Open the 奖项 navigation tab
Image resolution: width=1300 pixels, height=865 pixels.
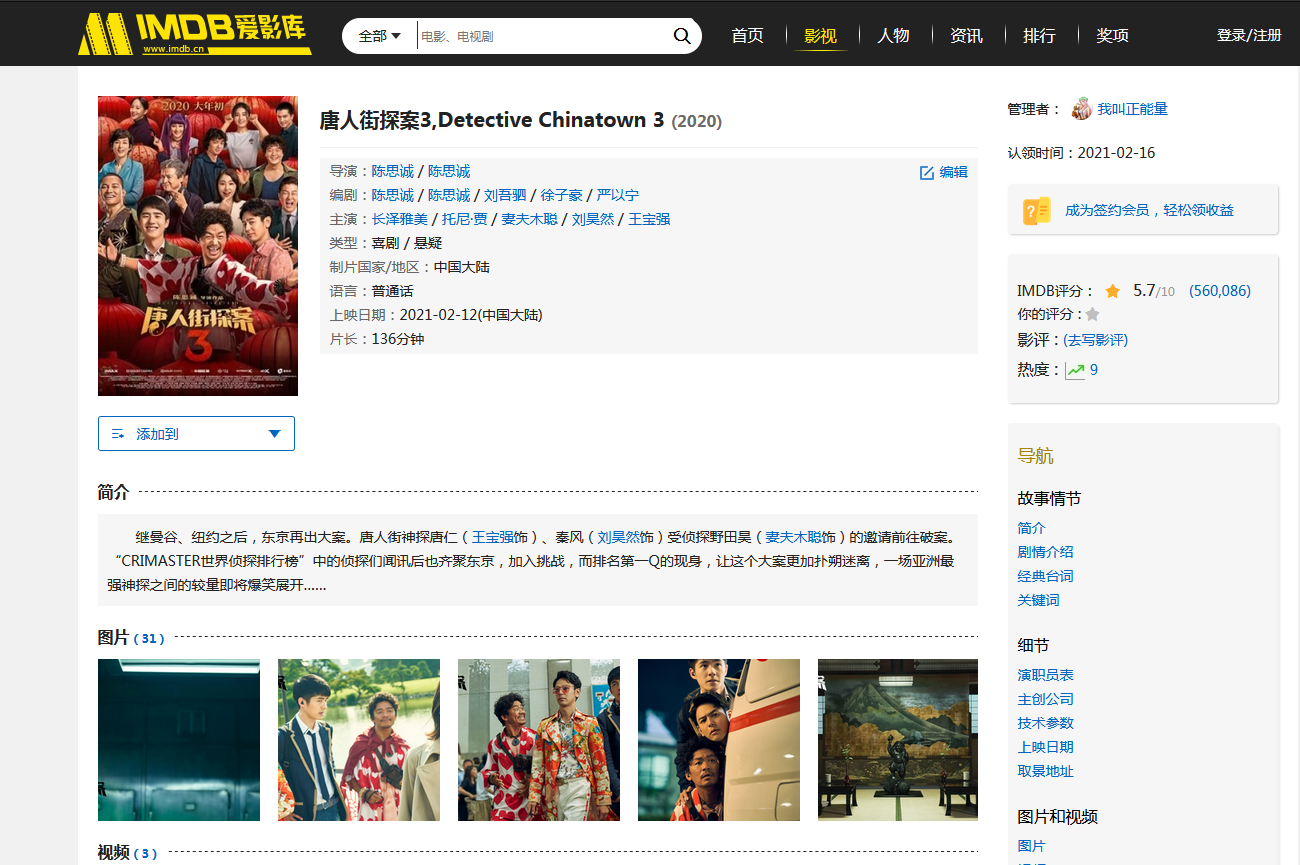click(x=1112, y=36)
